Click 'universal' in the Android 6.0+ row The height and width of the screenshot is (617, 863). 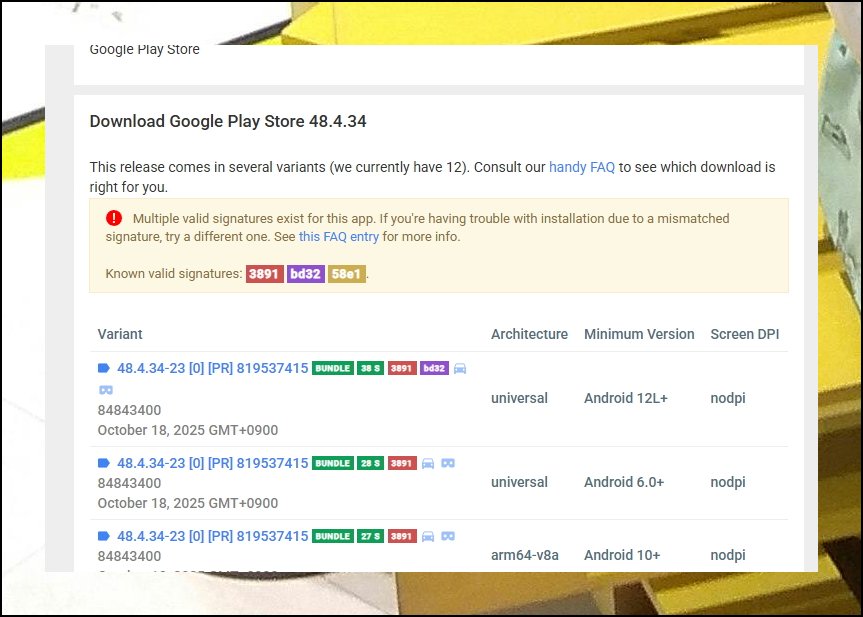[x=519, y=482]
